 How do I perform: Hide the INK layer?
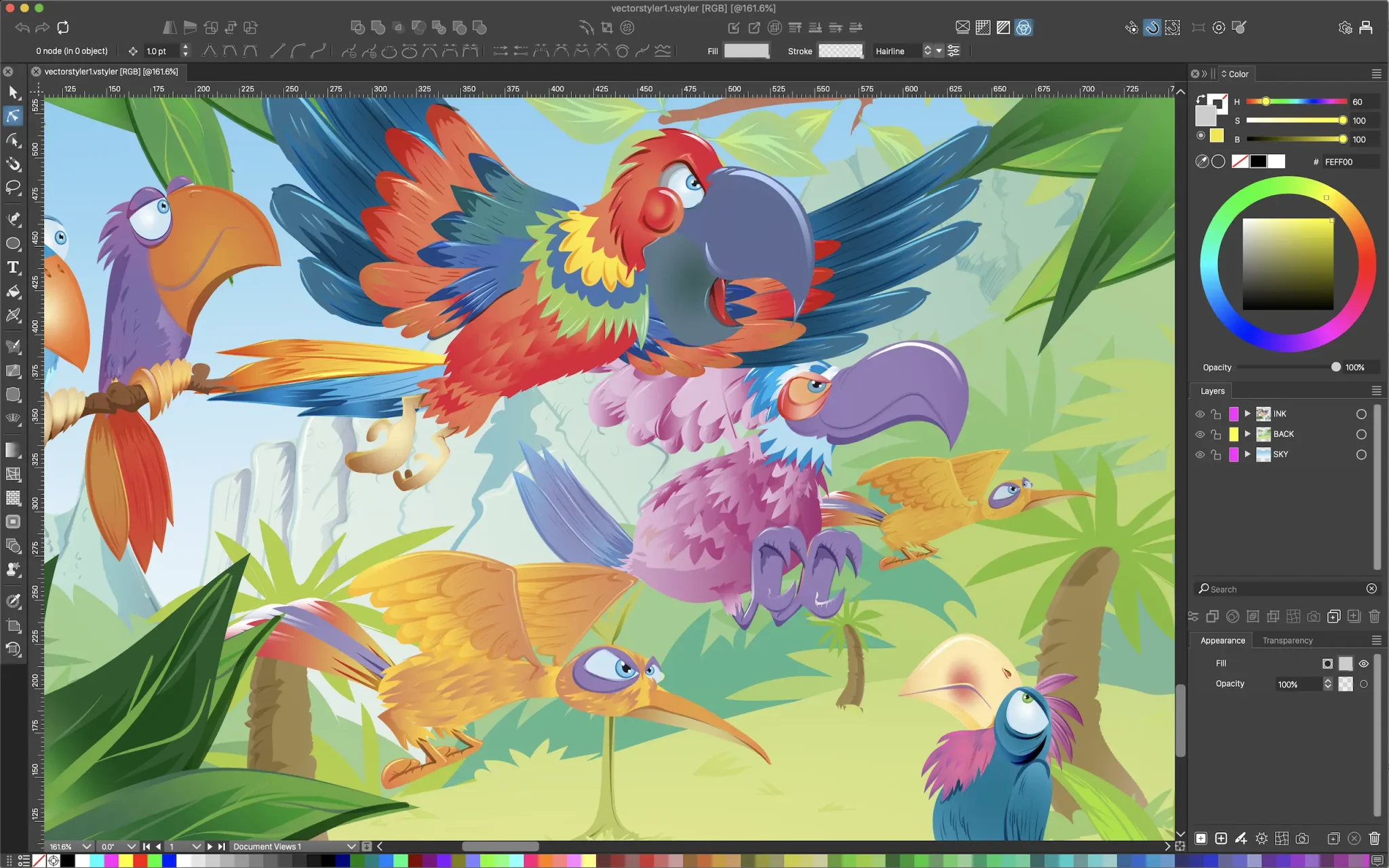click(x=1200, y=414)
